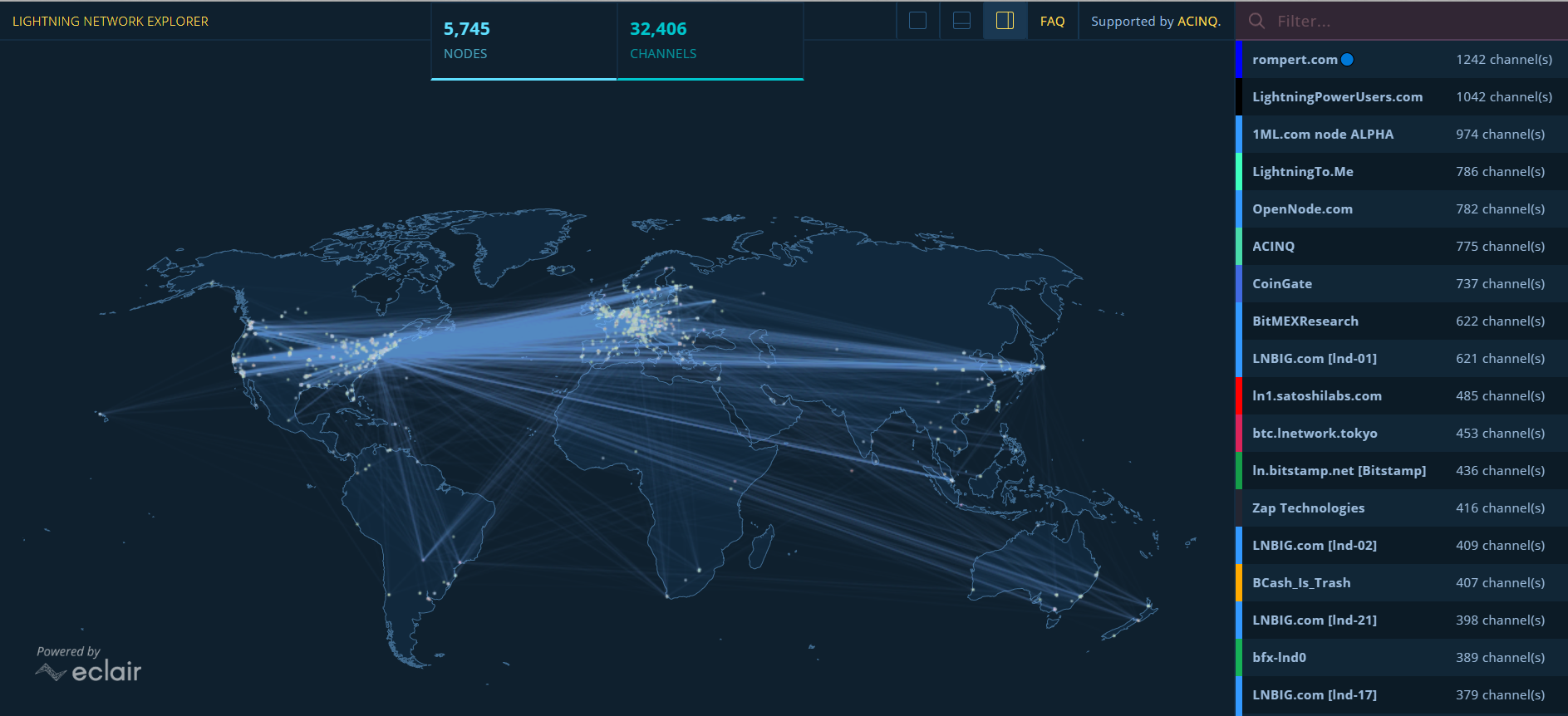This screenshot has height=716, width=1568.
Task: Click the eclair logo
Action: 89,670
